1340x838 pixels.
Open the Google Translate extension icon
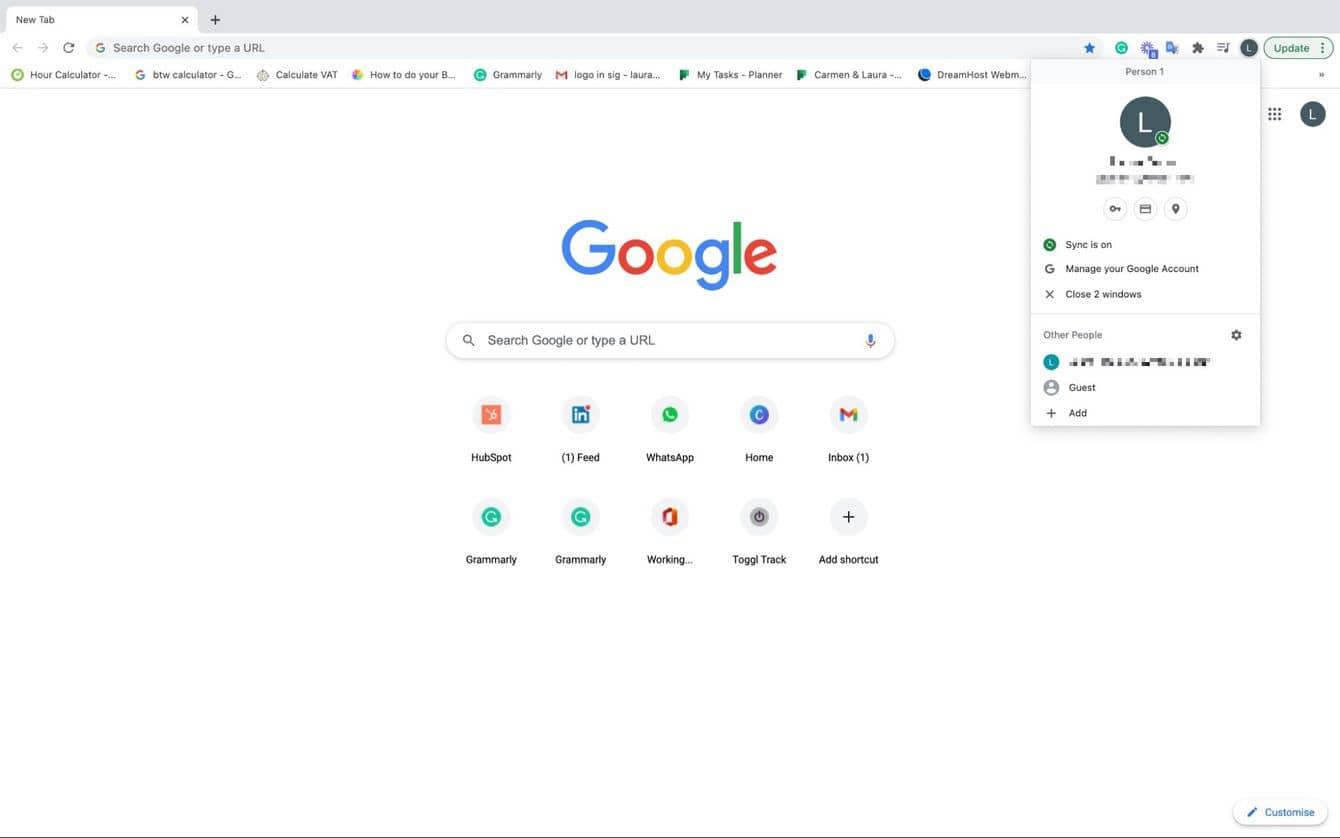[1172, 48]
